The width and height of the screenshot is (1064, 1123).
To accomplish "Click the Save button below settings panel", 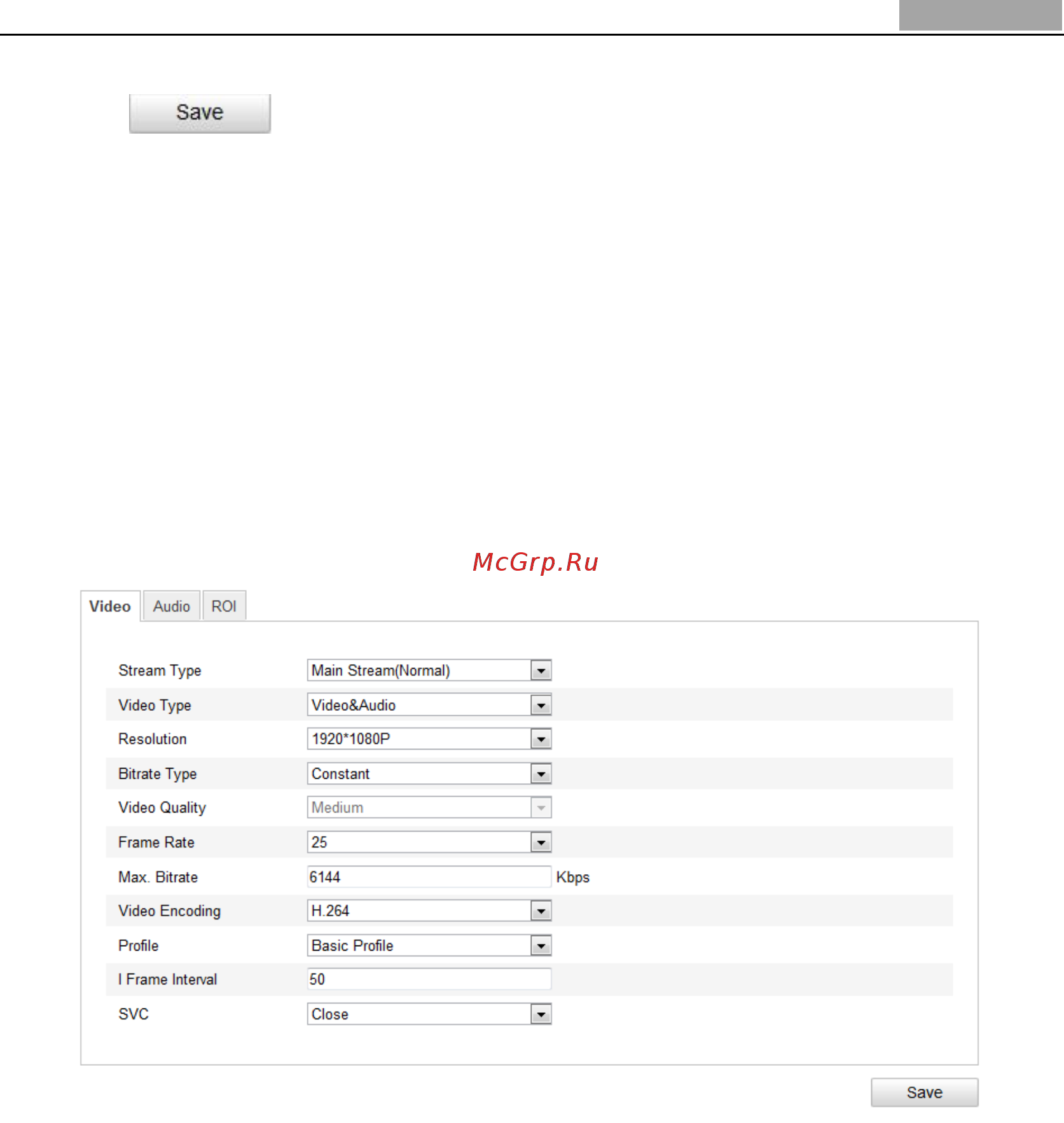I will click(x=924, y=1092).
